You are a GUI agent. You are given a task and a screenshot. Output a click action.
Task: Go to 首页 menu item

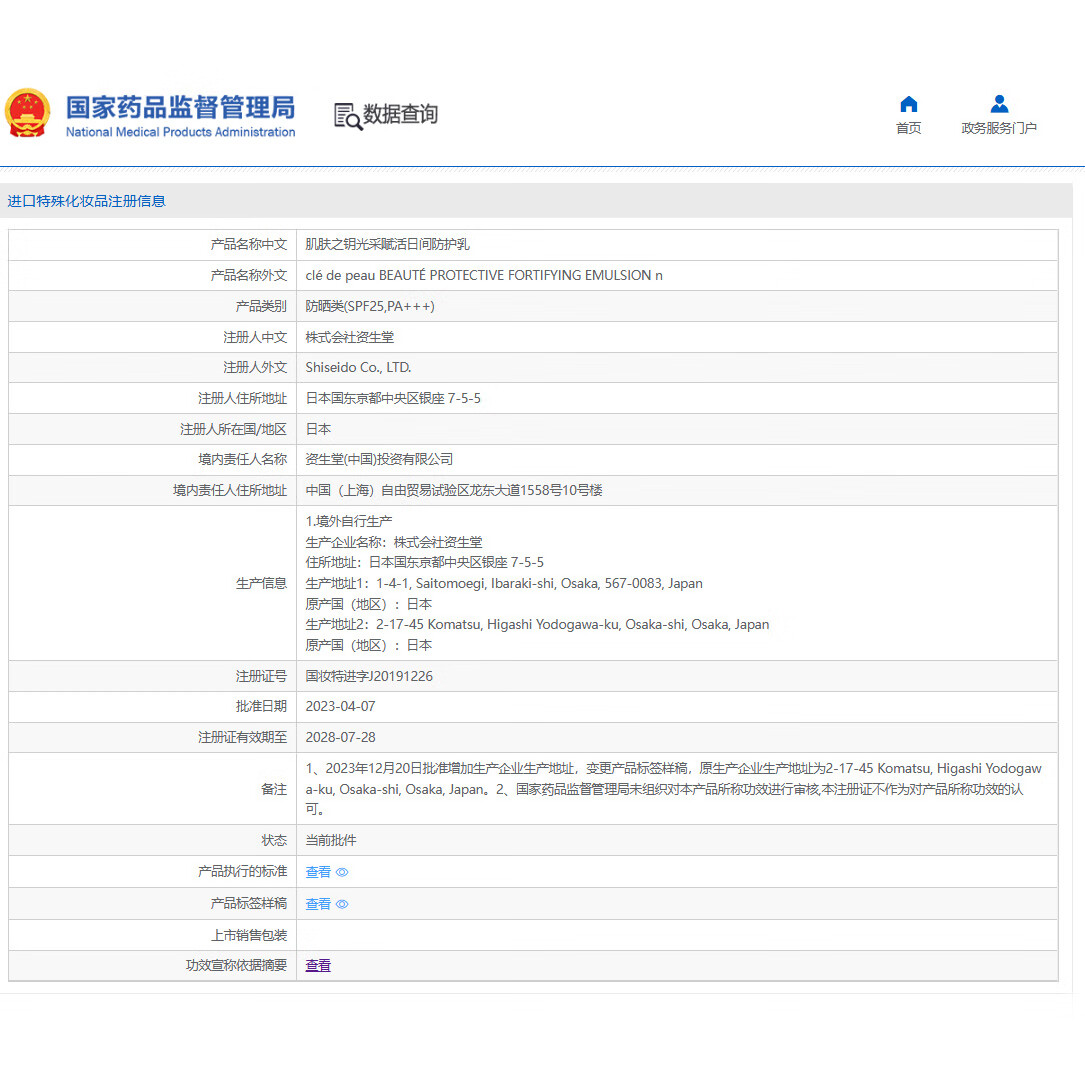(x=908, y=128)
